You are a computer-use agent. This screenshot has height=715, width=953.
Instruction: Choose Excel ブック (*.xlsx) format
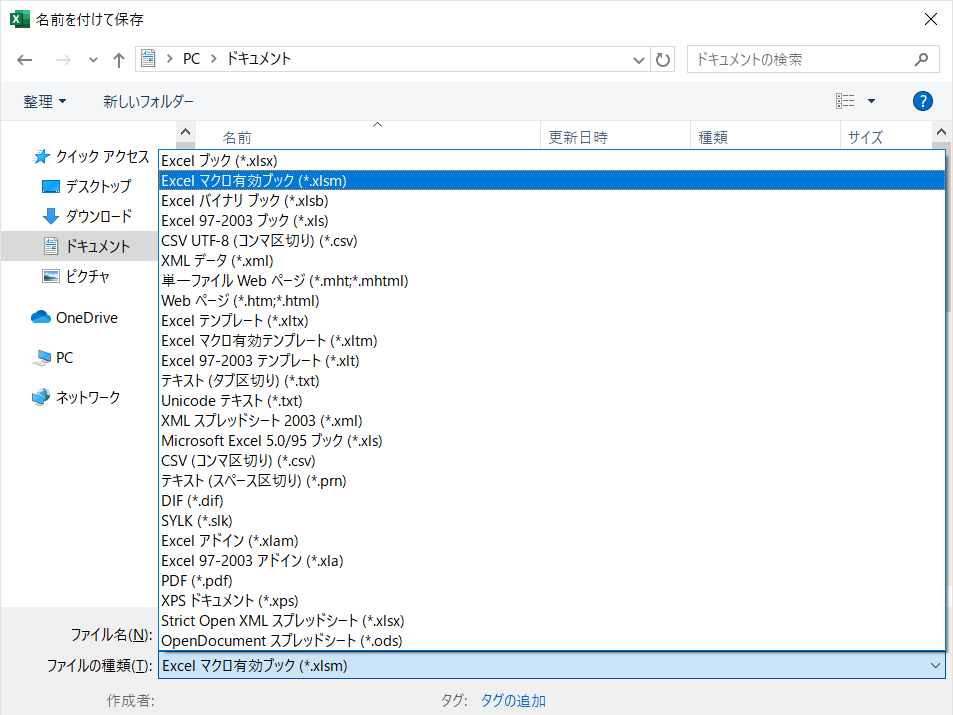coord(552,161)
